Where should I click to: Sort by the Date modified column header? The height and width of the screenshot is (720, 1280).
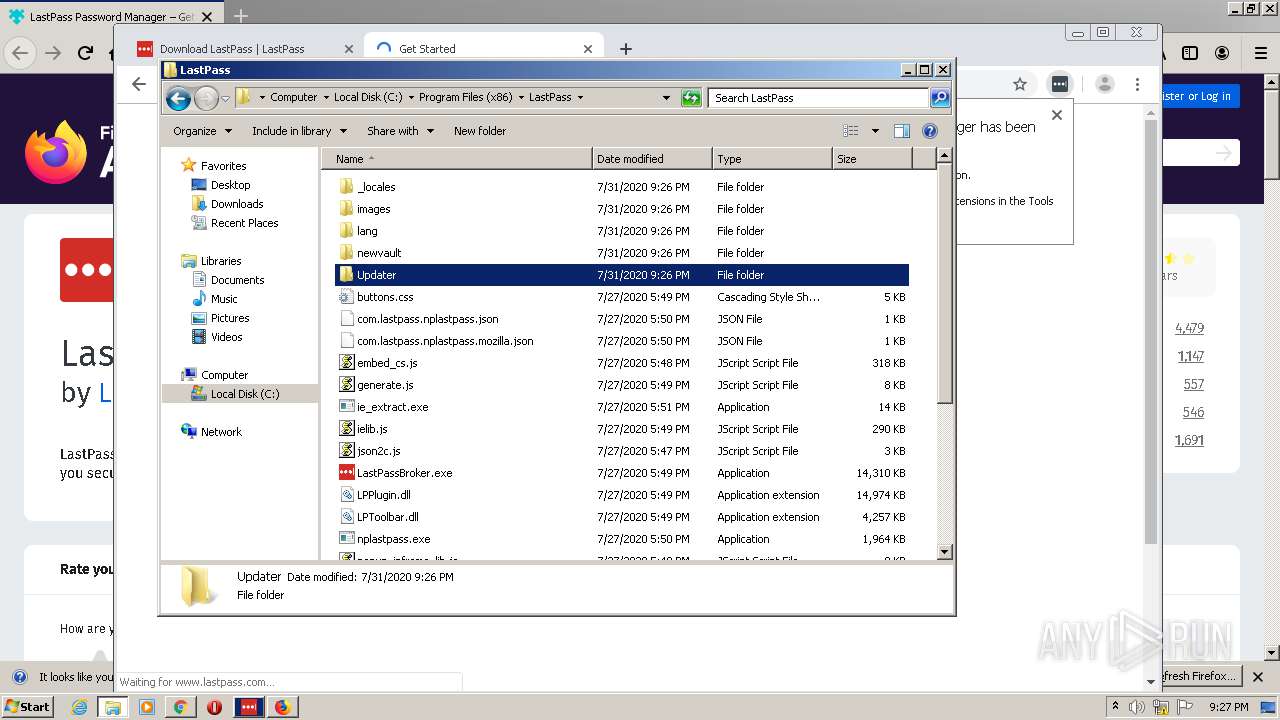point(652,159)
